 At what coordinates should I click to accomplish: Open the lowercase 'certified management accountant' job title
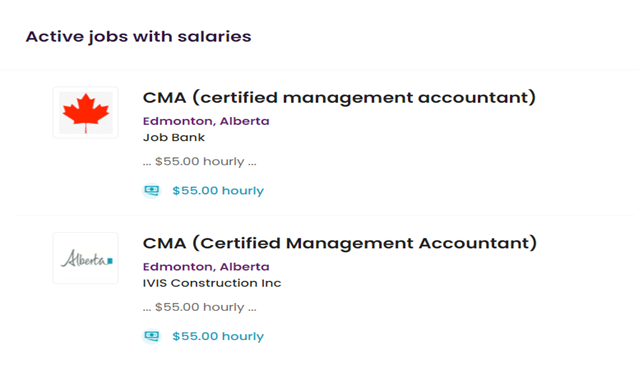coord(339,98)
